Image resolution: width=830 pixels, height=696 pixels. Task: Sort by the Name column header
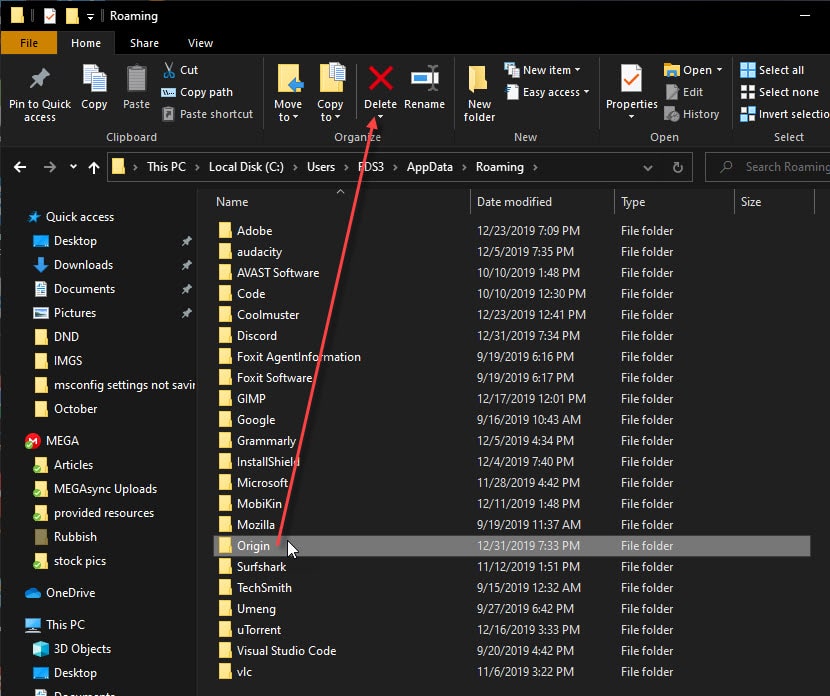(341, 202)
